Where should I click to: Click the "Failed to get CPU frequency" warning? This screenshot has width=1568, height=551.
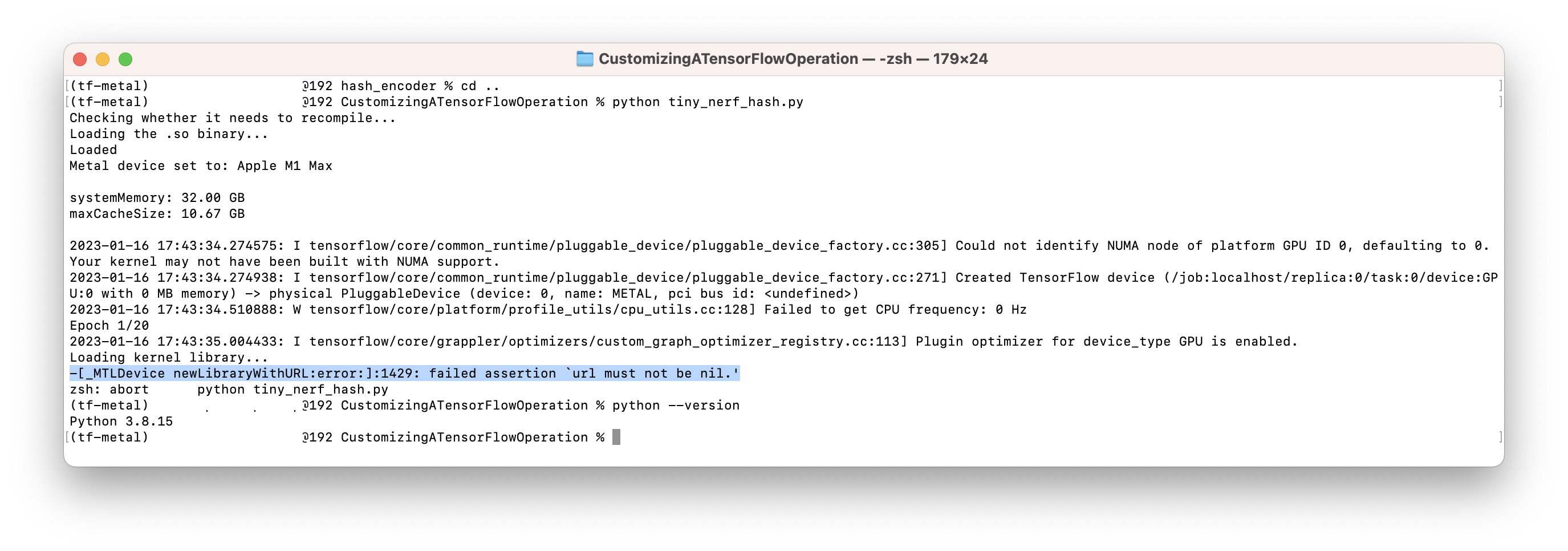point(895,309)
